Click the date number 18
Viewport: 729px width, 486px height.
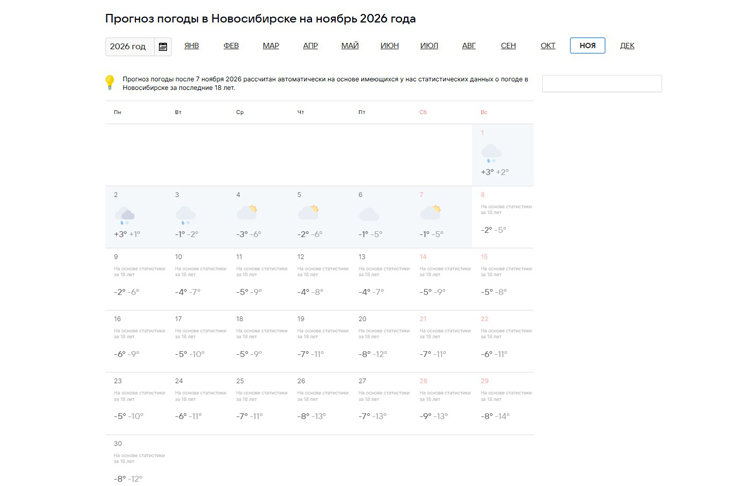click(x=240, y=319)
